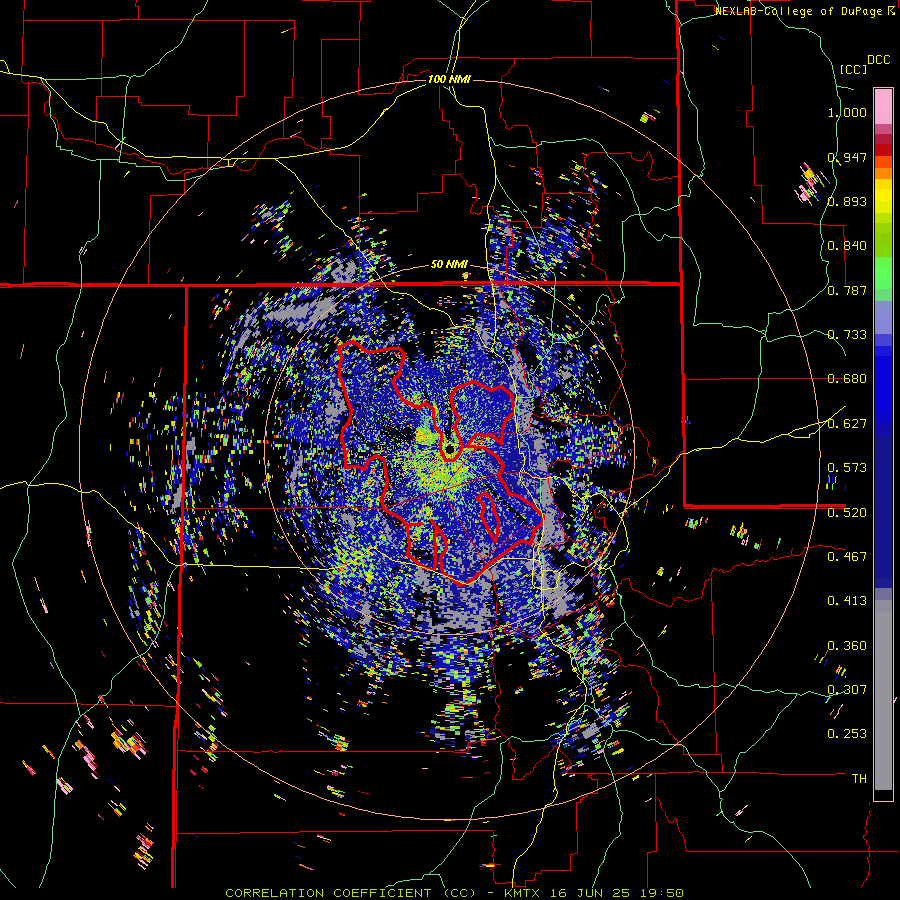Screen dimensions: 900x900
Task: Select the 0.520 scale value
Action: point(847,512)
